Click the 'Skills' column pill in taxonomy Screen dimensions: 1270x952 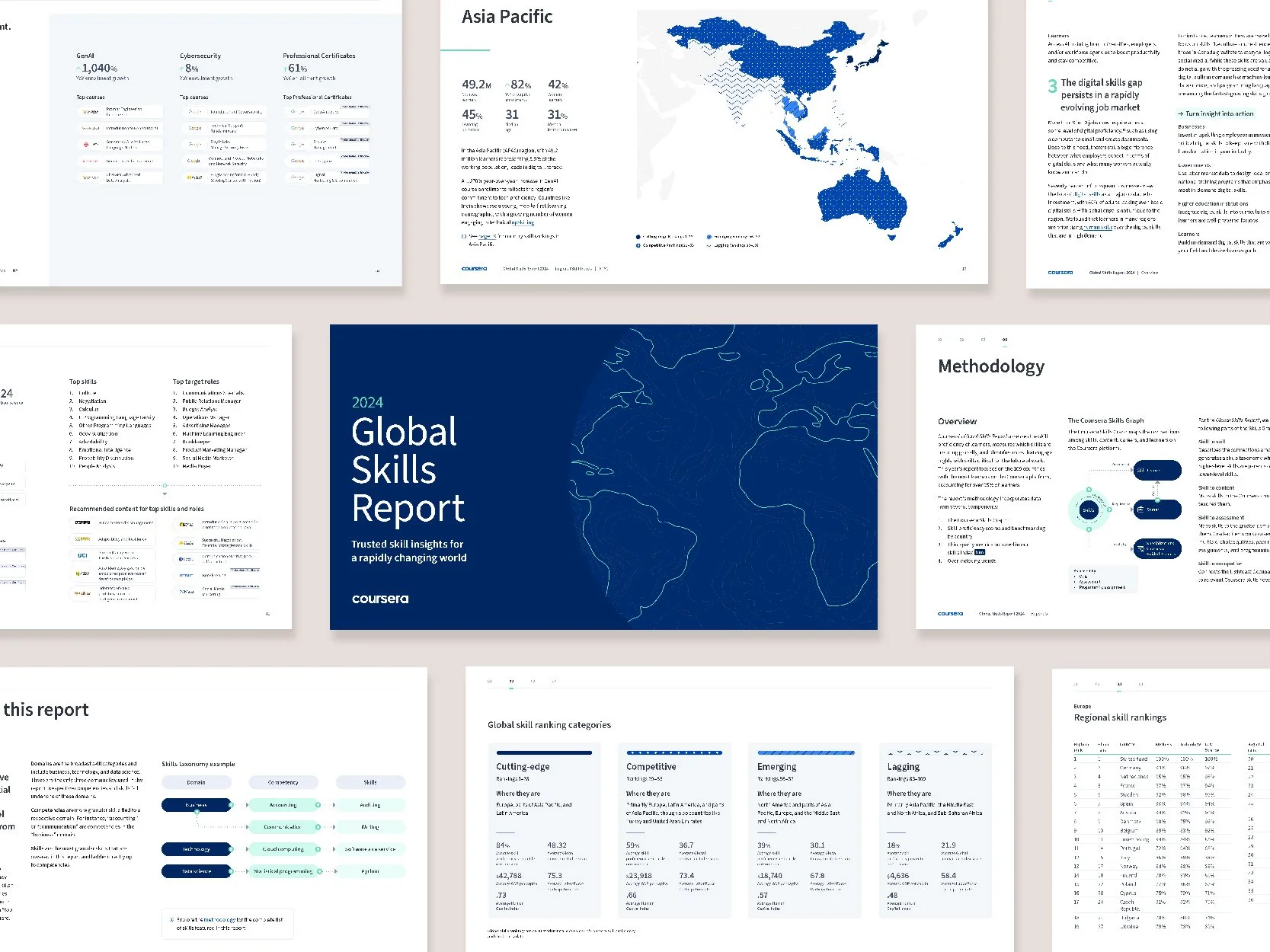370,782
